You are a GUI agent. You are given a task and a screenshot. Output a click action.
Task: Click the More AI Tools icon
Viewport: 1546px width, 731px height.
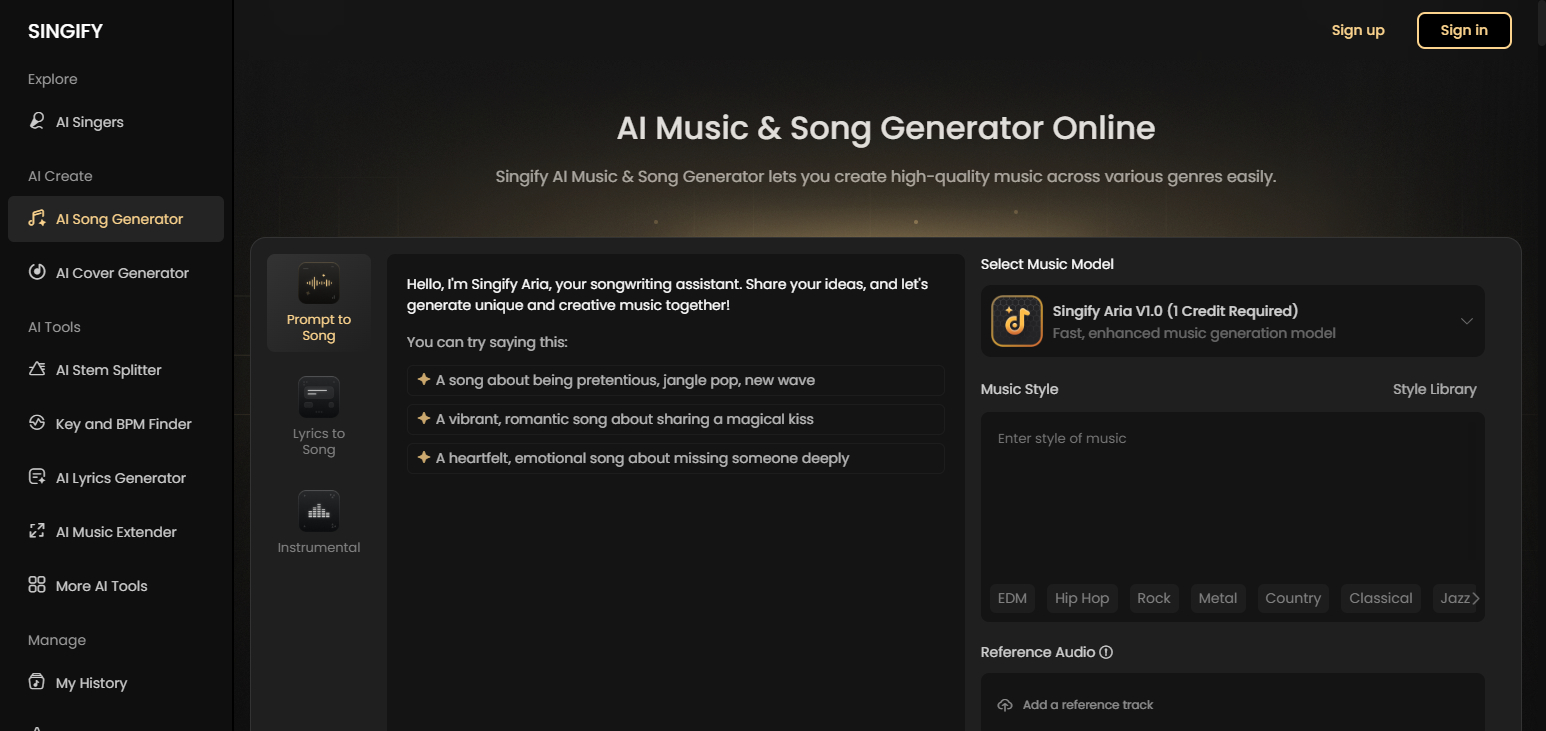(37, 585)
